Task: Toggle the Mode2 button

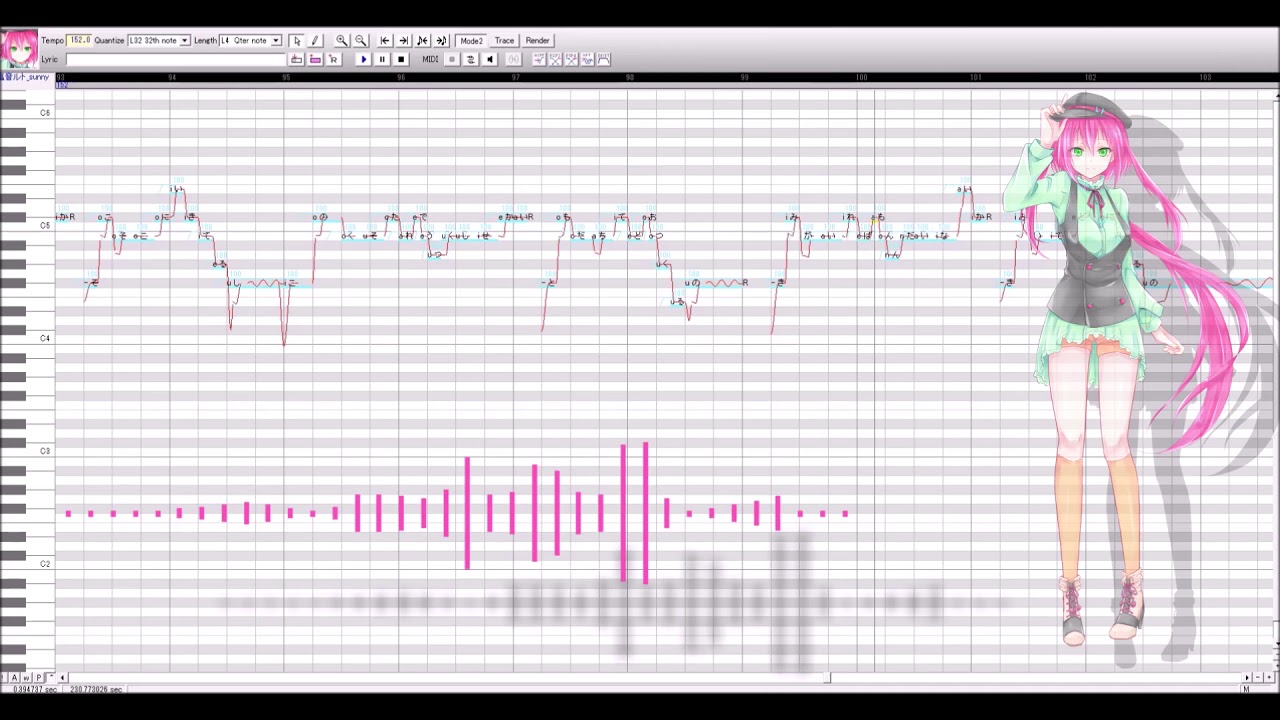Action: coord(471,41)
